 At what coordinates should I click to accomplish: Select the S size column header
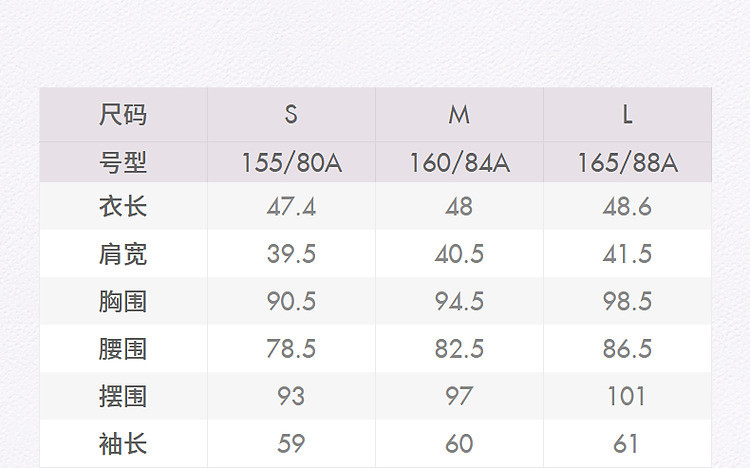pyautogui.click(x=291, y=115)
